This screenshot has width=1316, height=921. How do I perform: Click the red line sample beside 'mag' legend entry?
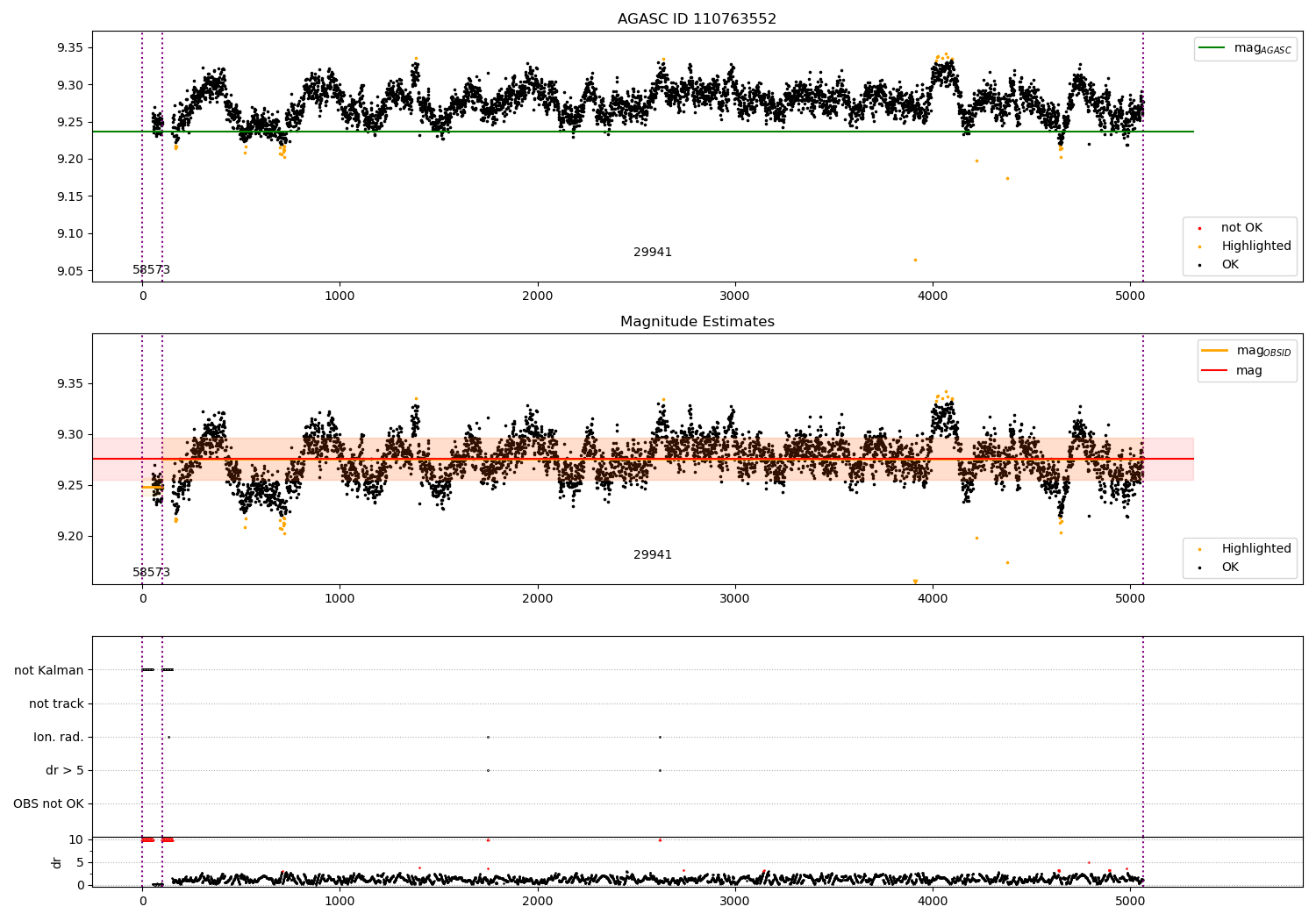point(1215,371)
